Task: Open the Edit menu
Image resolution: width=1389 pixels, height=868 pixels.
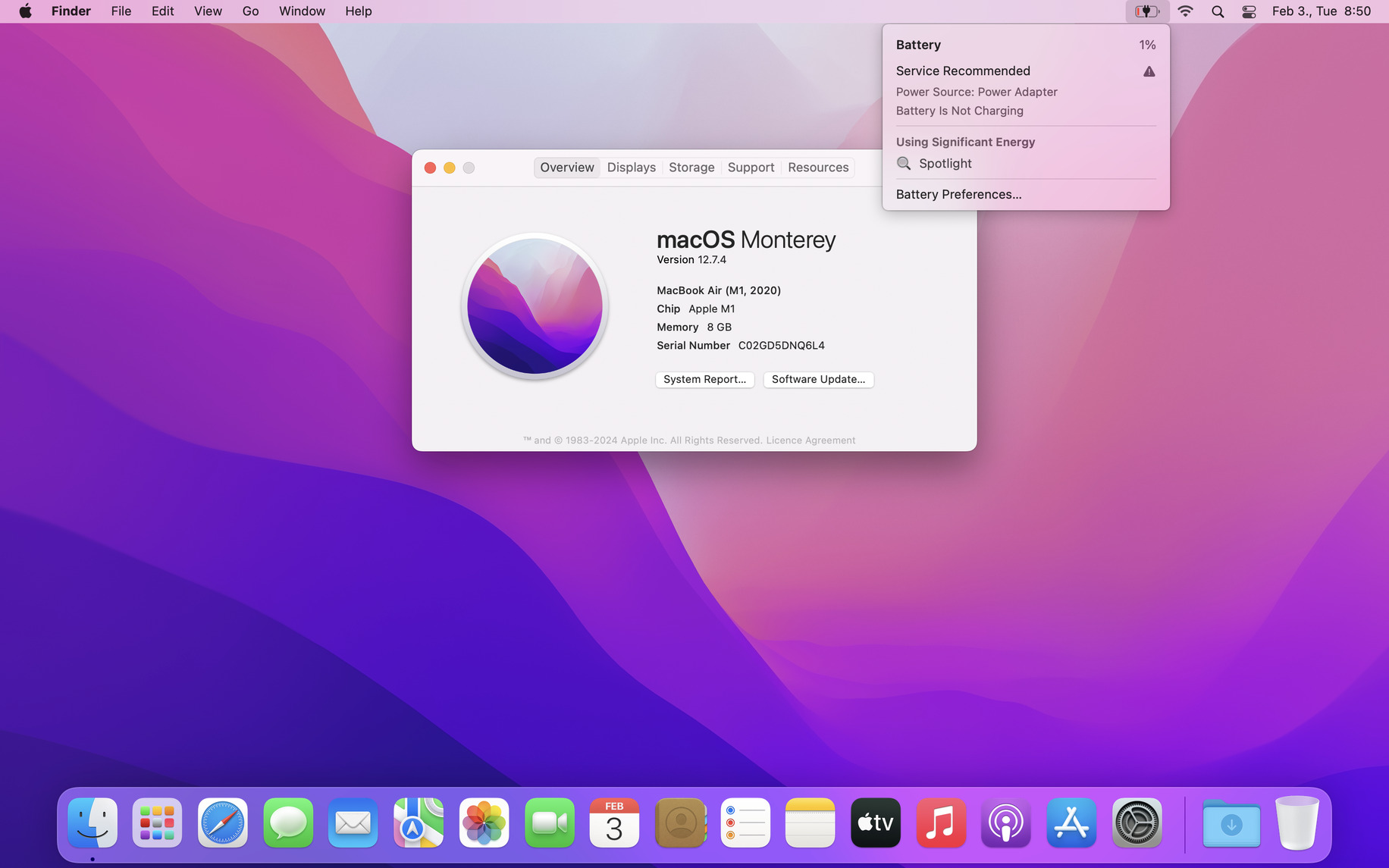Action: pos(163,11)
